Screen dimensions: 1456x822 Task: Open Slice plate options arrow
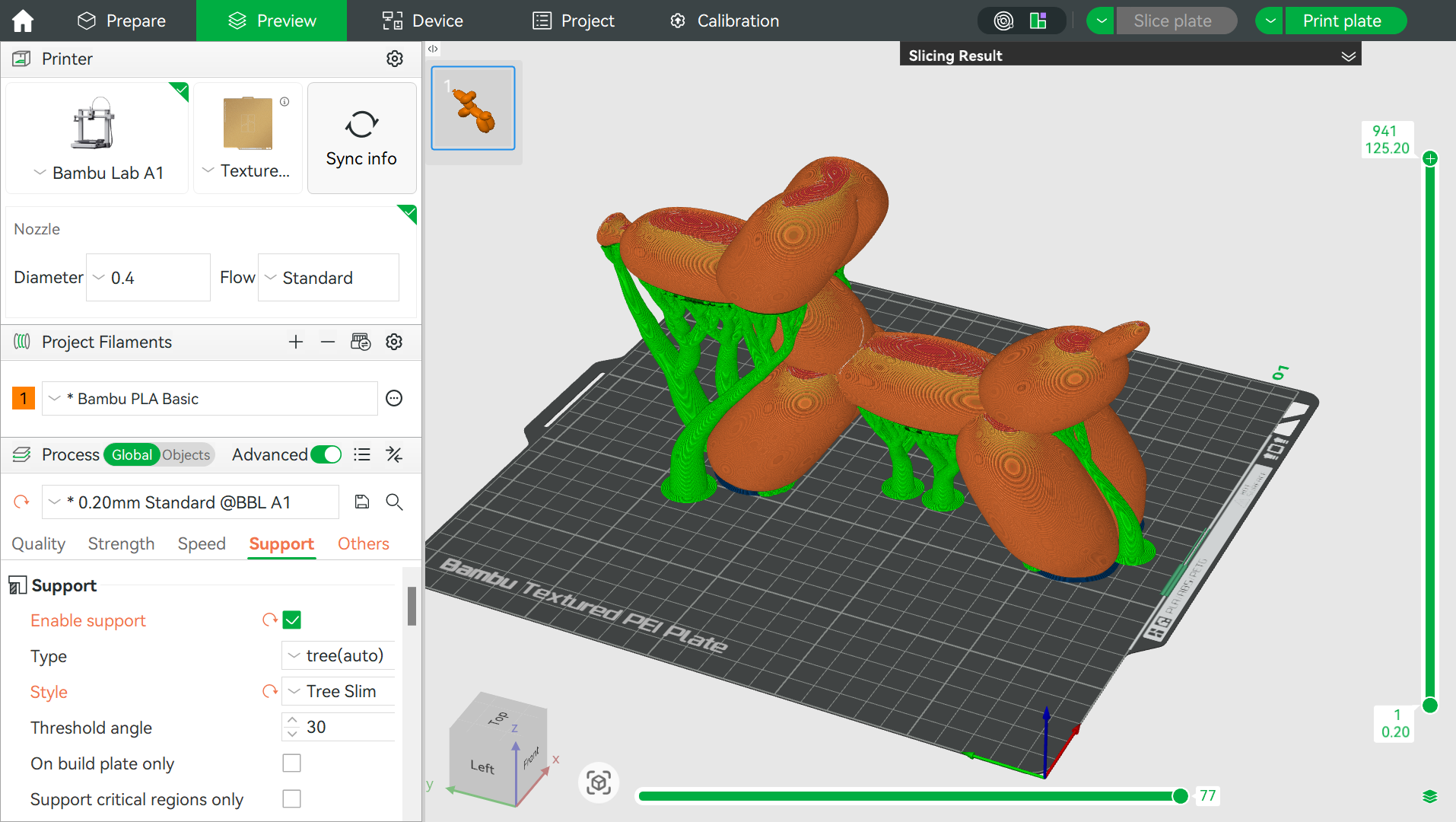pyautogui.click(x=1101, y=21)
